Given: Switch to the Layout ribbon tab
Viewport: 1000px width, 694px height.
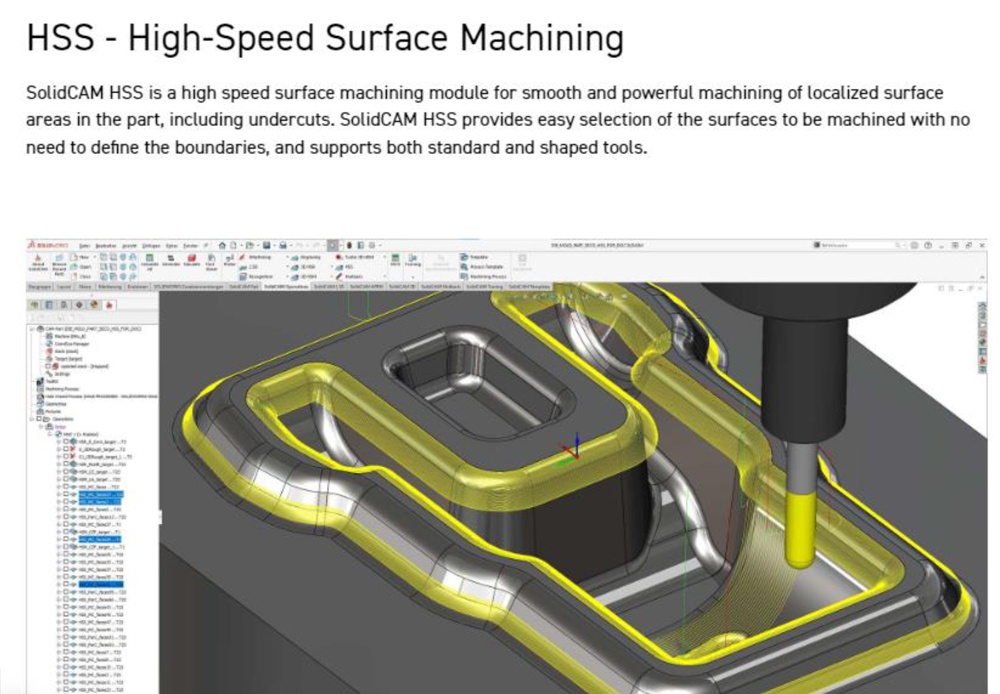Looking at the screenshot, I should 64,287.
